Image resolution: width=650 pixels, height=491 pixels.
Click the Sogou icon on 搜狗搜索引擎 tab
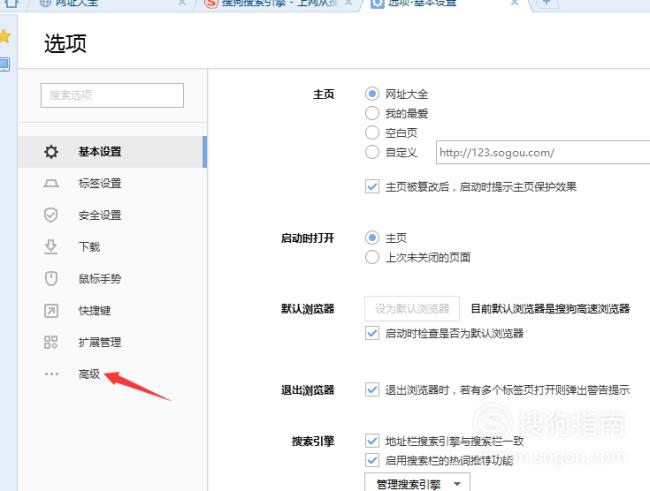click(x=211, y=3)
